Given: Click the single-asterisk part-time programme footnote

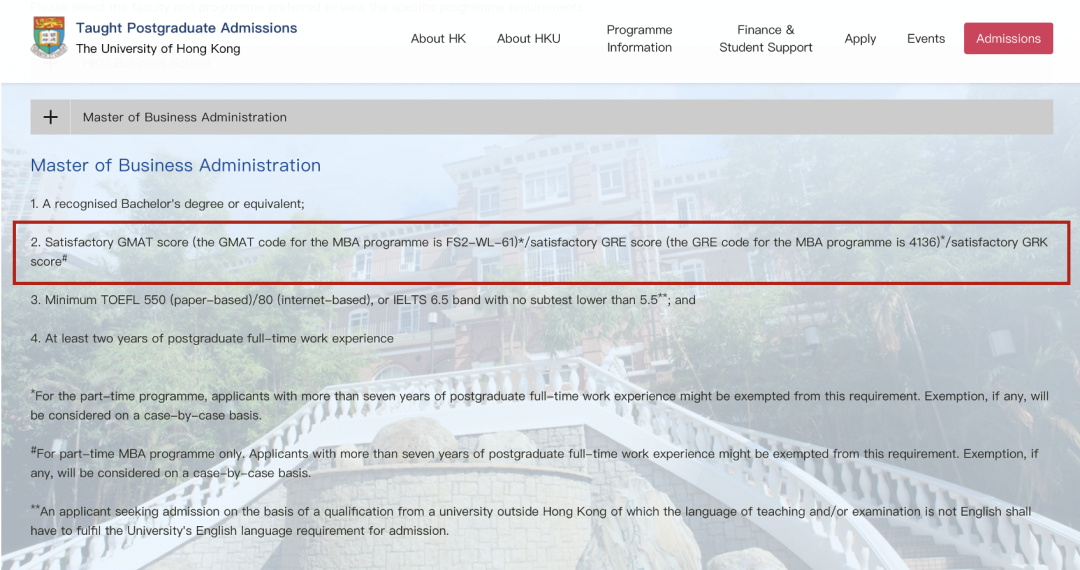Looking at the screenshot, I should pos(538,406).
